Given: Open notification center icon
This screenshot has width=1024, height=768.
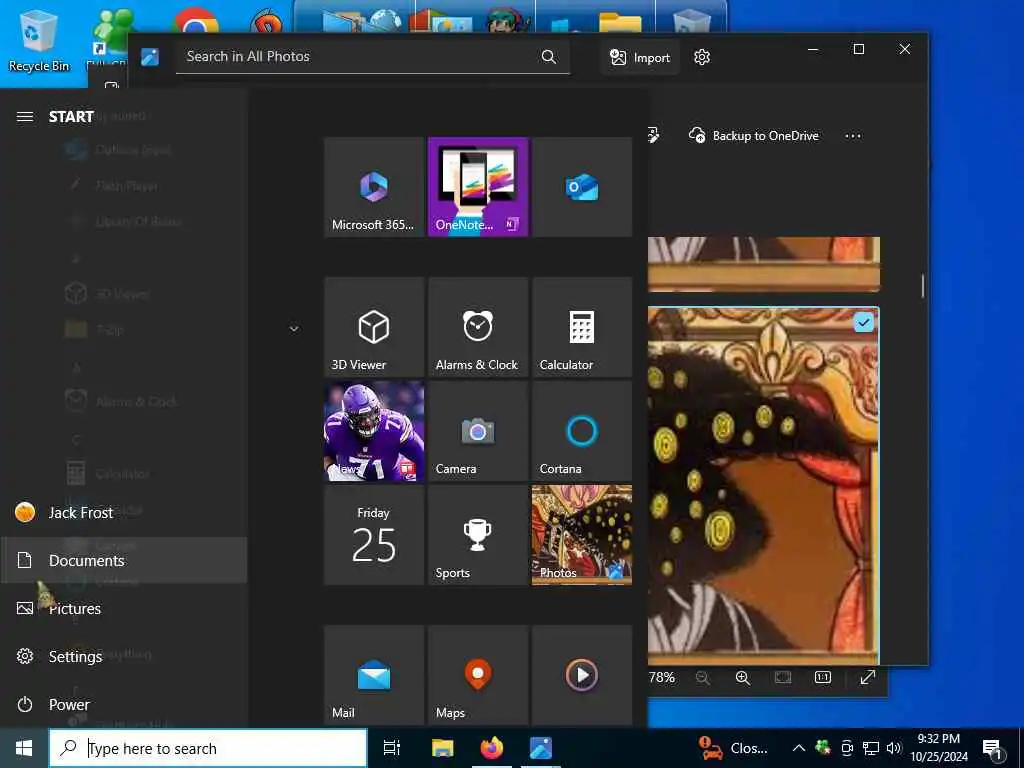Looking at the screenshot, I should tap(993, 748).
